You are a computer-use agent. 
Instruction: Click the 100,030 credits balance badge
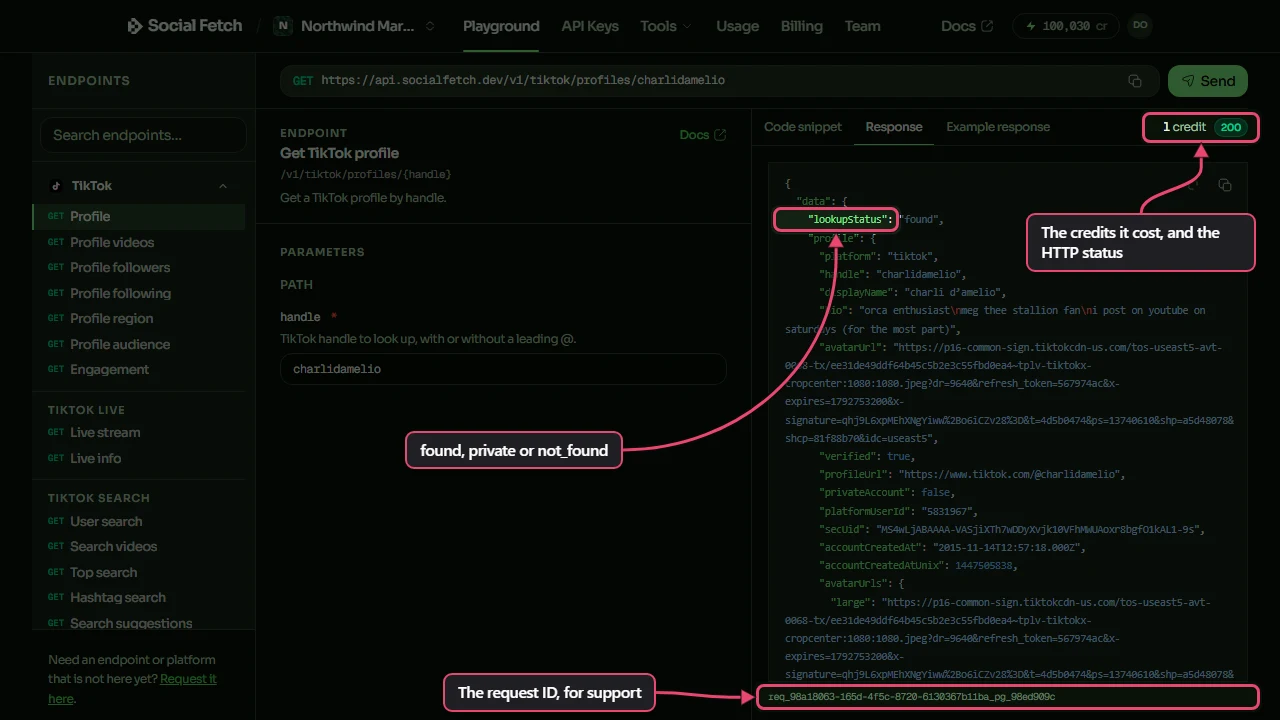coord(1066,26)
